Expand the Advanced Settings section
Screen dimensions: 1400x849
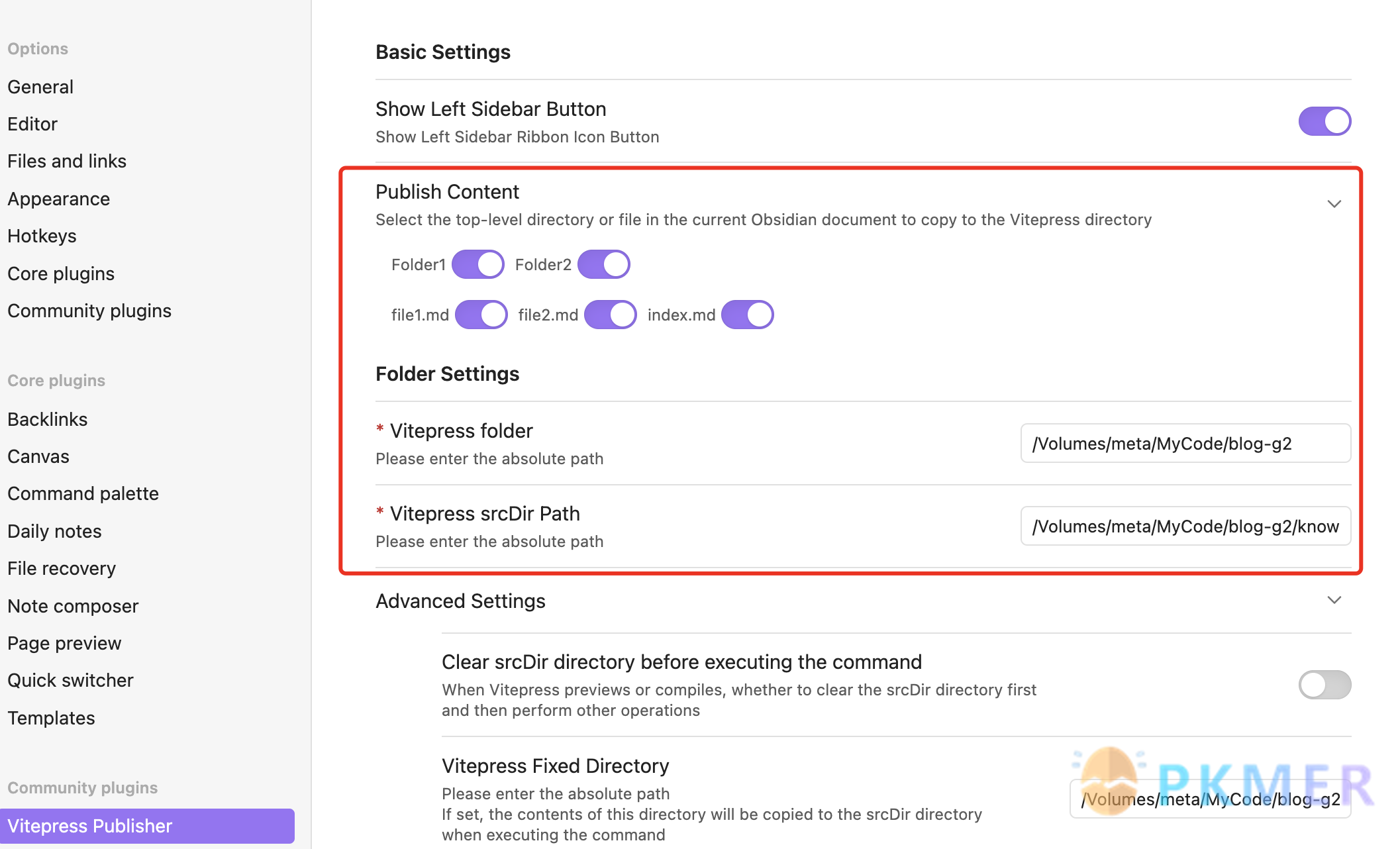(1336, 600)
